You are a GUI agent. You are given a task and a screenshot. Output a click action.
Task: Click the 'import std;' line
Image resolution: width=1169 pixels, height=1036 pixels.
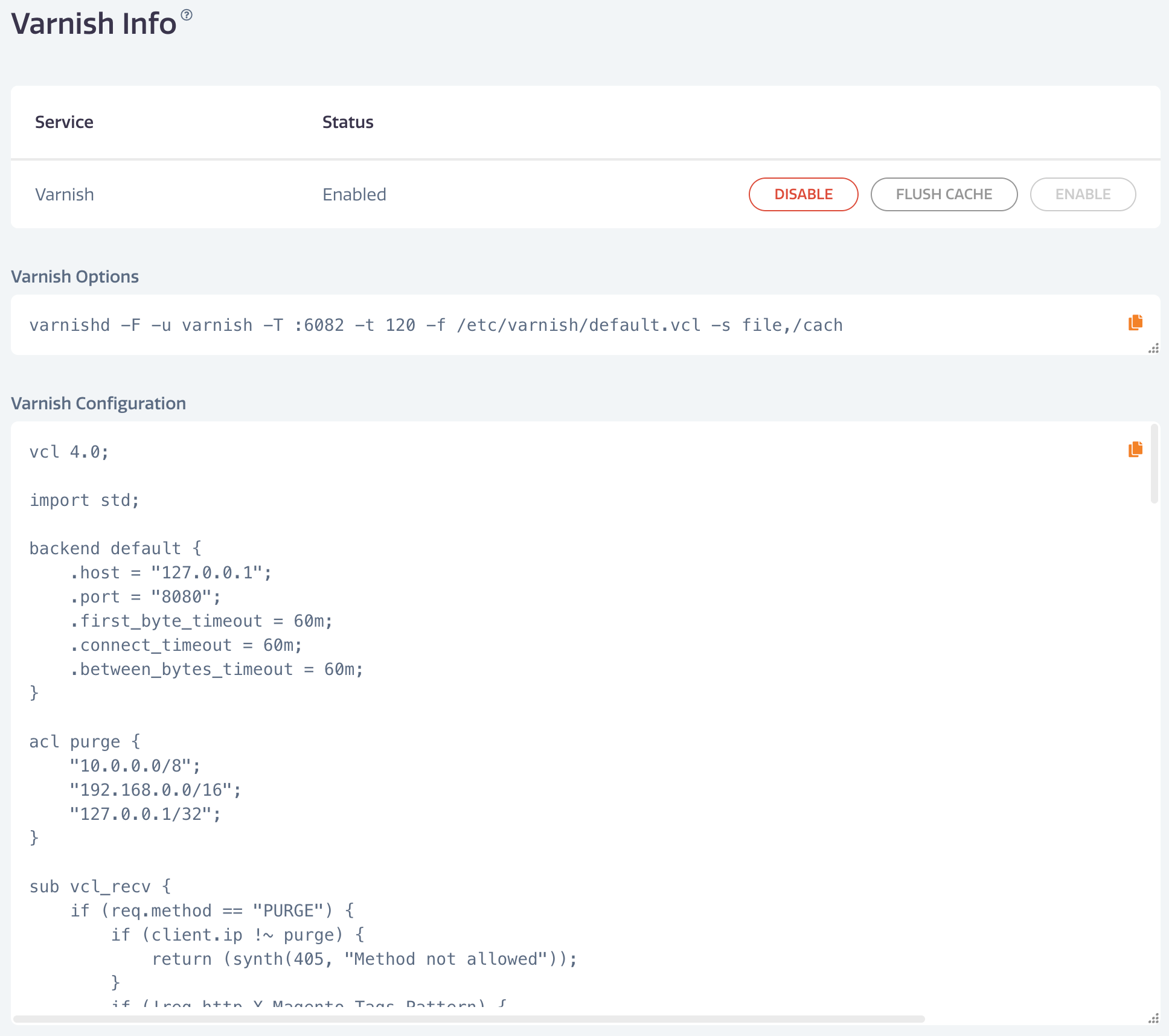point(85,500)
